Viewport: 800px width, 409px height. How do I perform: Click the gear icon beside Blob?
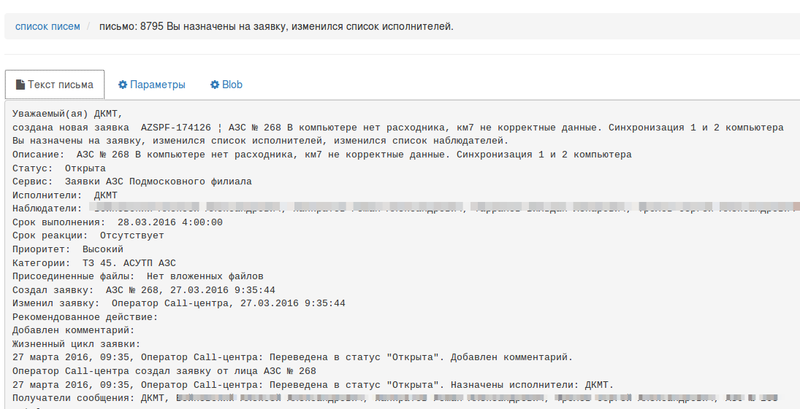click(214, 85)
